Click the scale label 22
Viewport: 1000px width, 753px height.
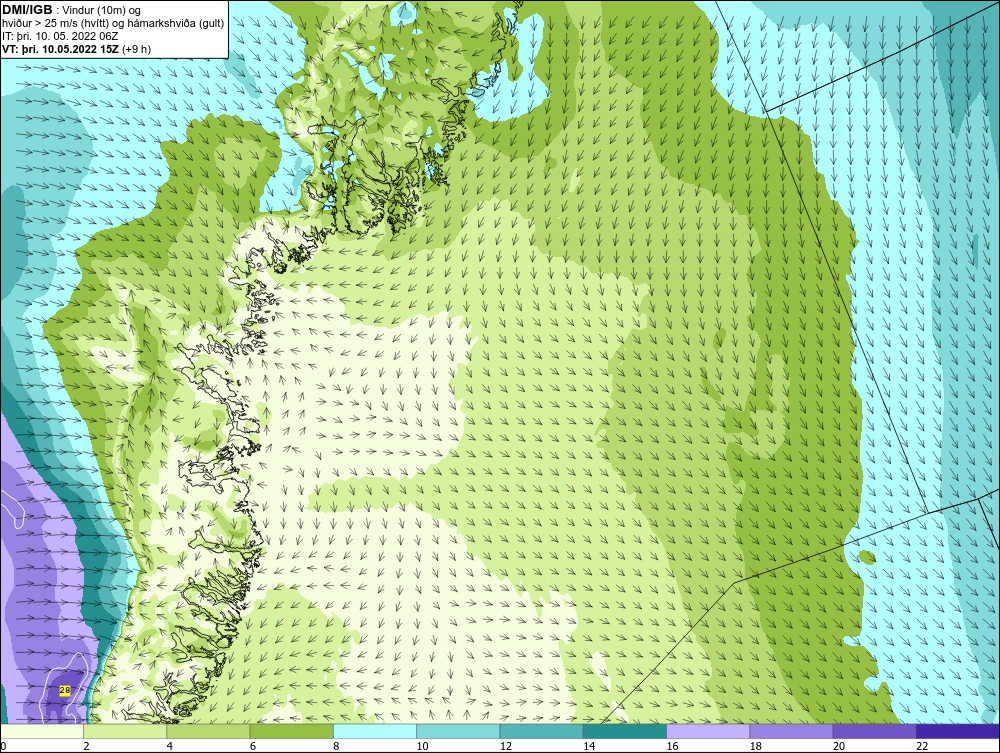tap(922, 747)
